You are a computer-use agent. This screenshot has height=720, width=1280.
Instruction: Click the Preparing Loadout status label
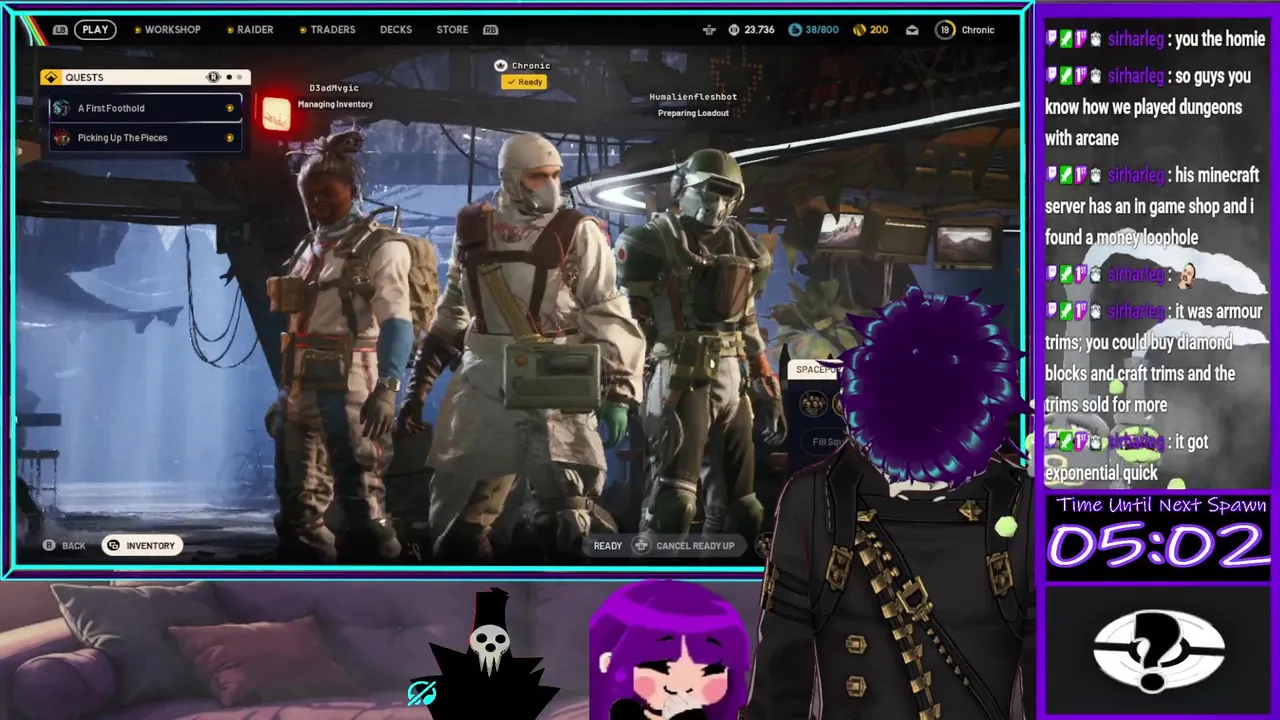pos(693,113)
